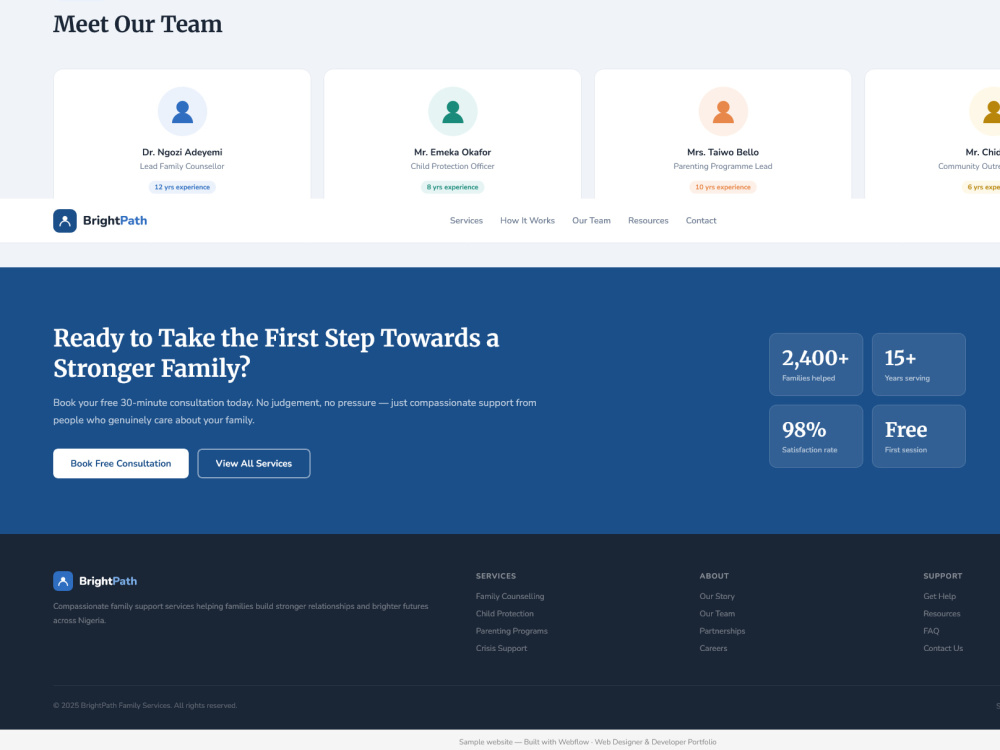Click the Sample website Webflow notice
The image size is (1000, 750).
(587, 742)
